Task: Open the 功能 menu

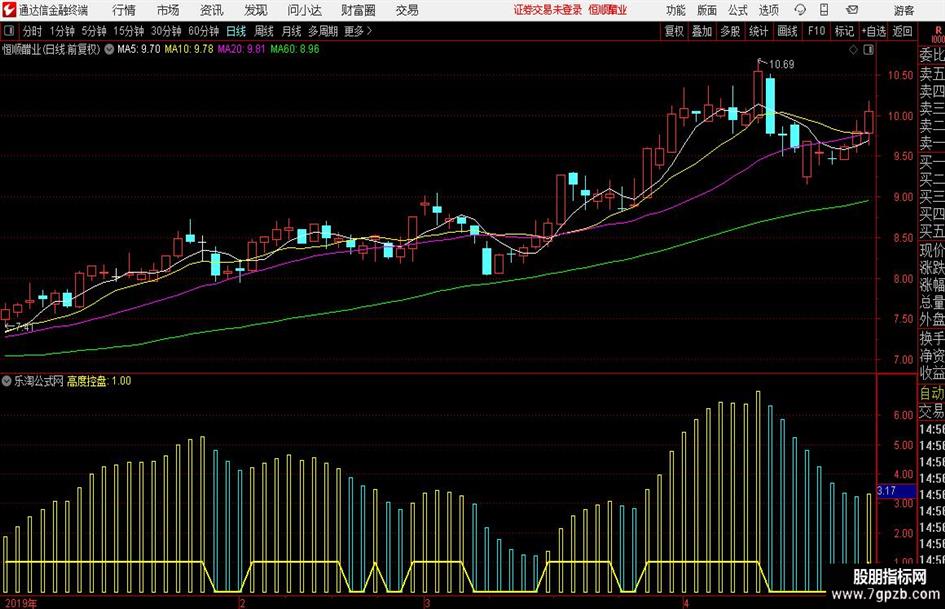Action: (676, 10)
